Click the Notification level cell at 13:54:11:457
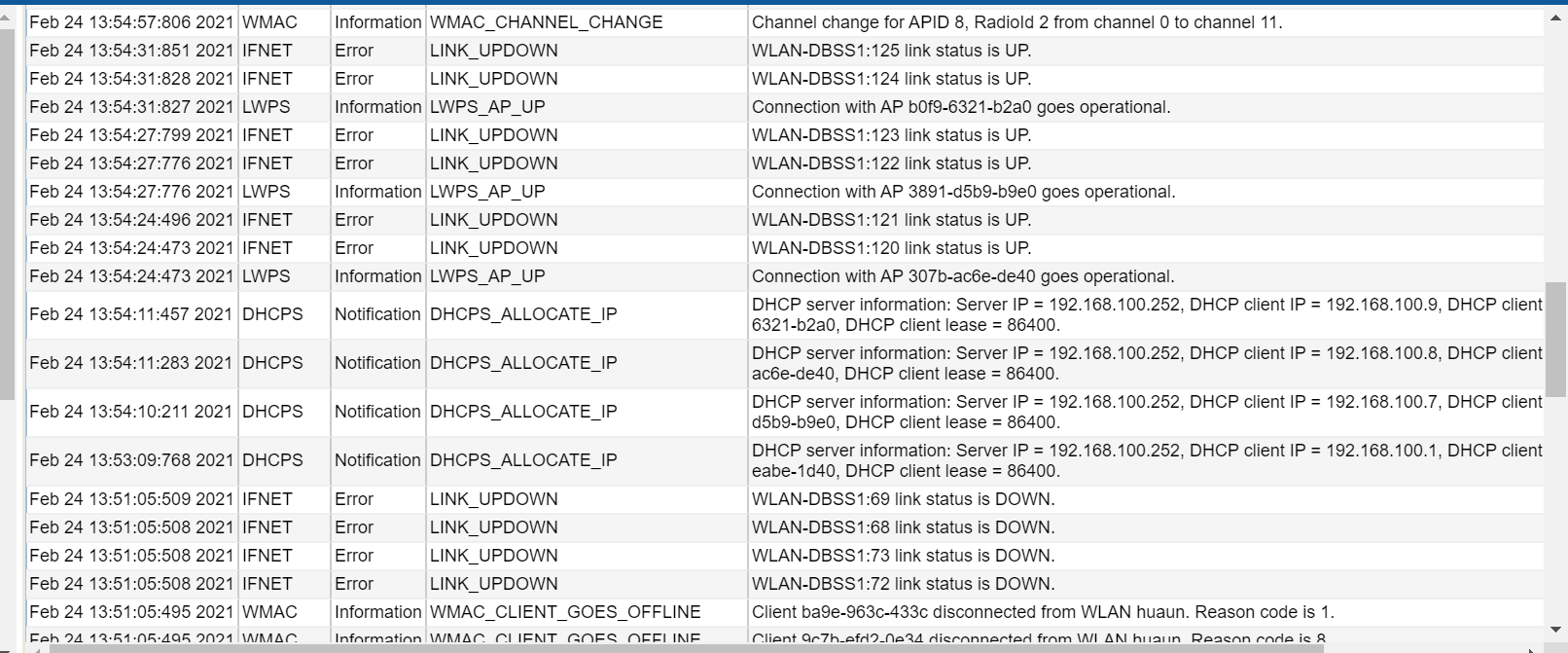Screen dimensions: 1568x653 point(377,314)
